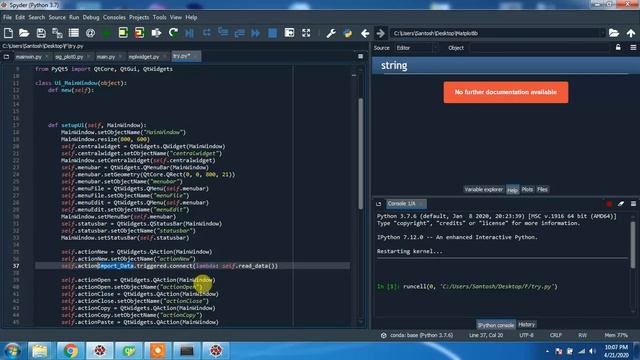This screenshot has height=360, width=640.
Task: Click the Windows Start button
Action: pyautogui.click(x=12, y=351)
